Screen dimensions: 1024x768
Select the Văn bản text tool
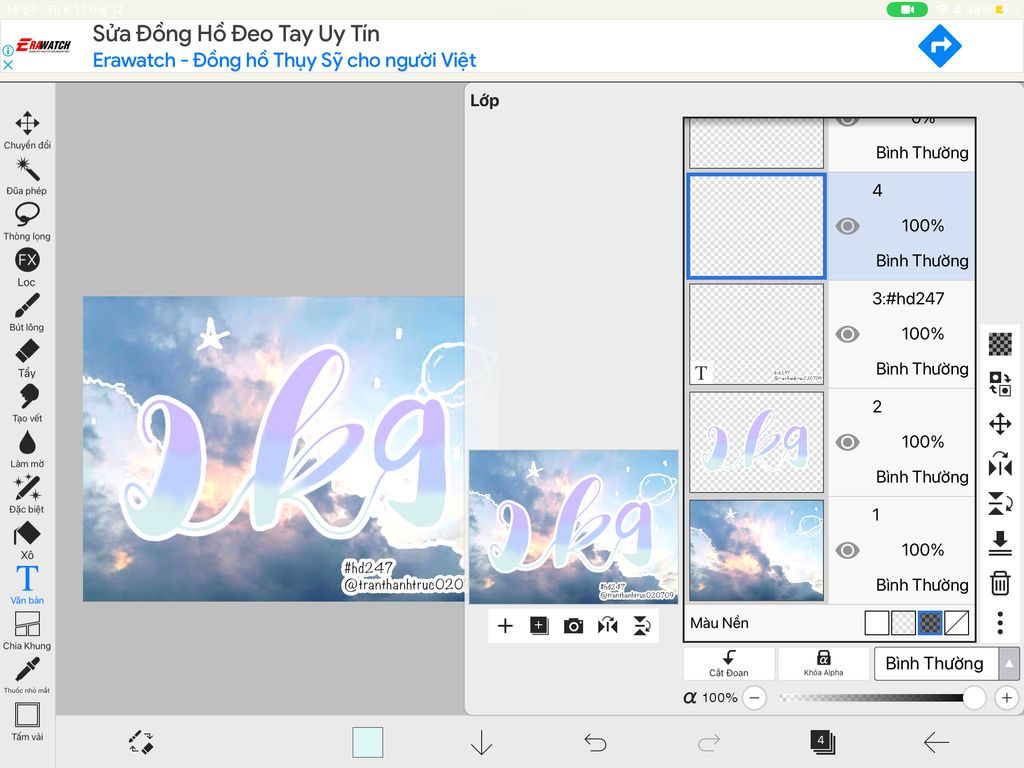[27, 585]
